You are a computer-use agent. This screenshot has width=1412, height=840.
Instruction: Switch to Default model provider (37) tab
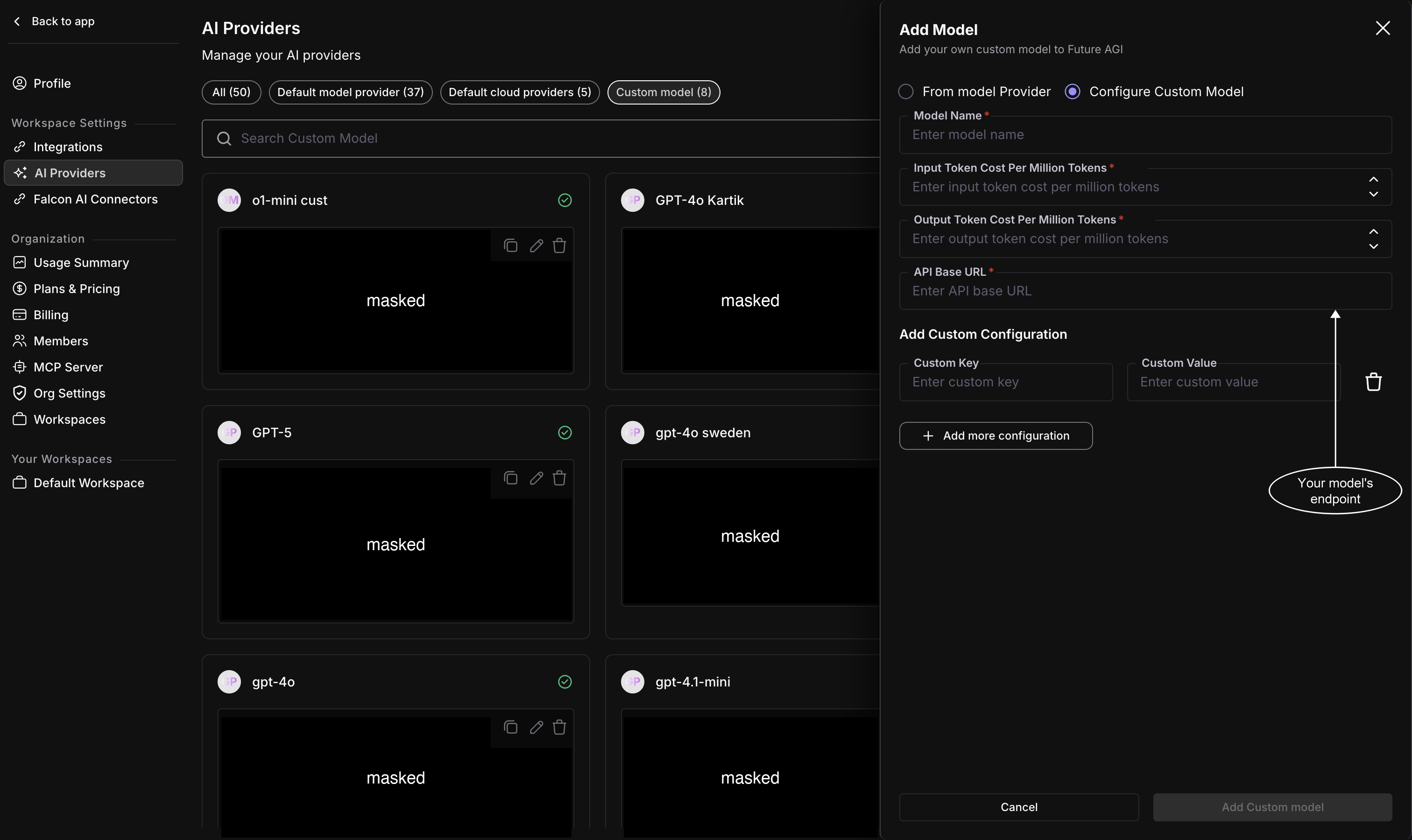[351, 92]
